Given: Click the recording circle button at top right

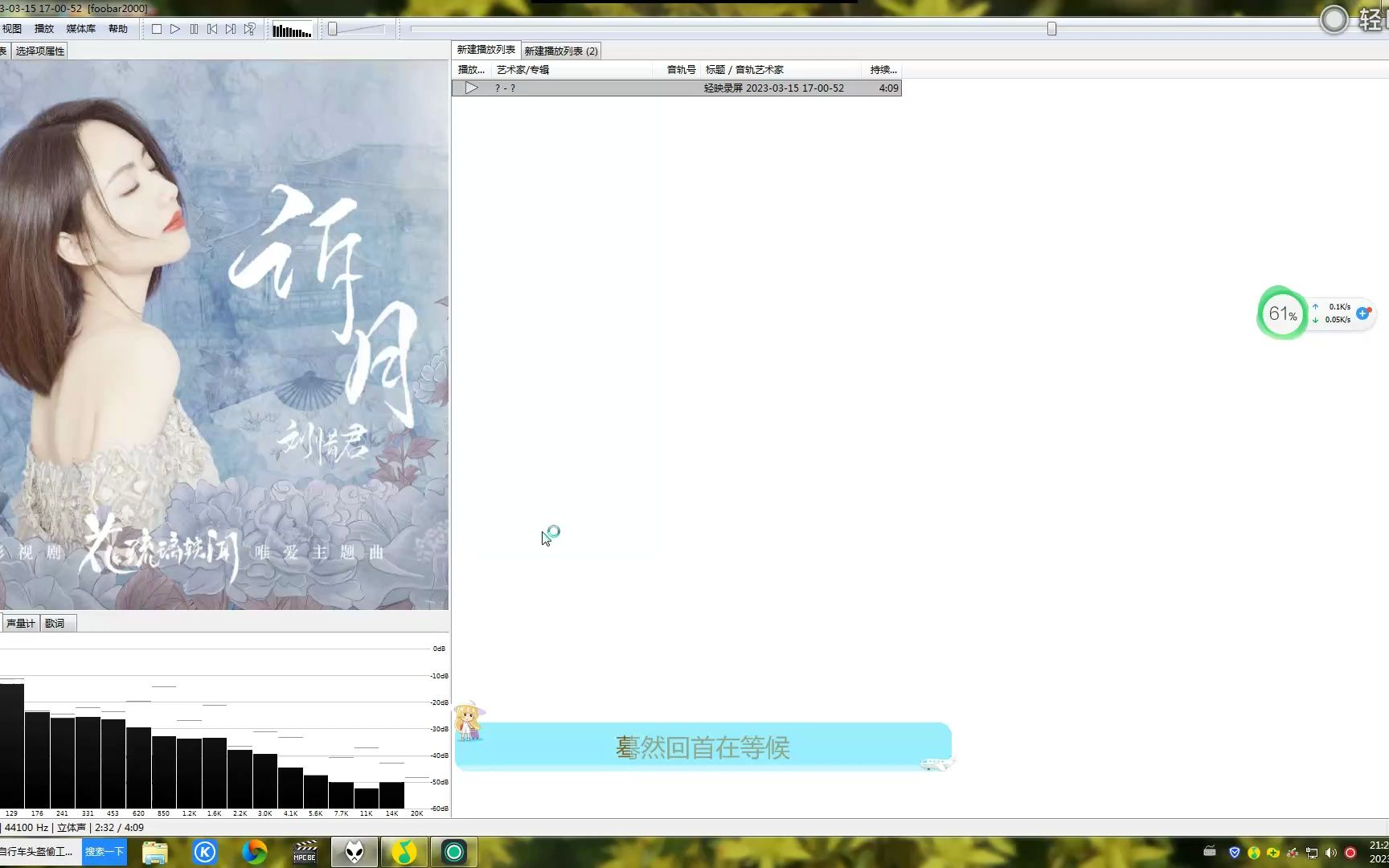Looking at the screenshot, I should tap(1334, 19).
